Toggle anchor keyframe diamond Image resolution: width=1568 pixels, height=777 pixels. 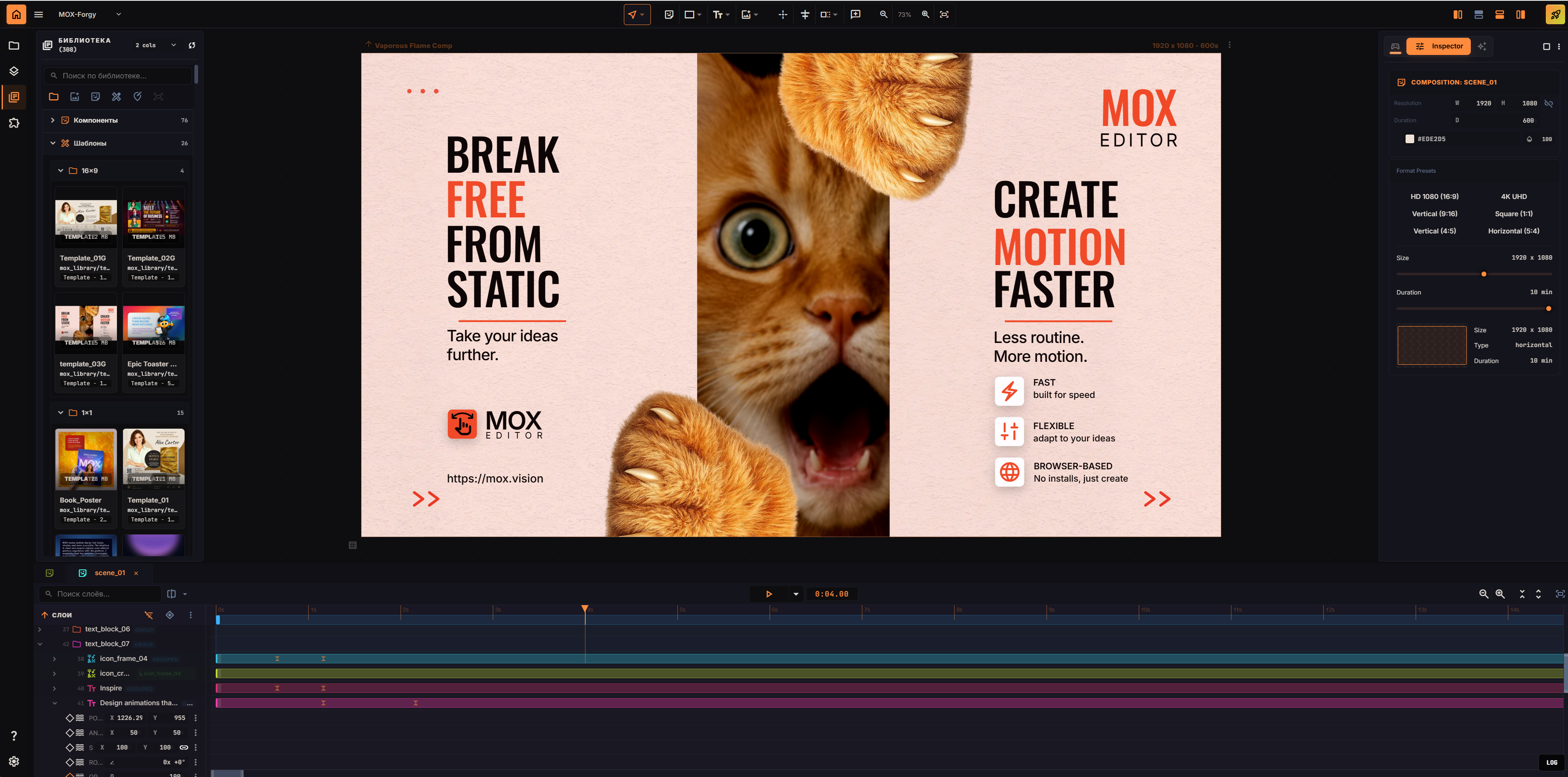point(69,733)
